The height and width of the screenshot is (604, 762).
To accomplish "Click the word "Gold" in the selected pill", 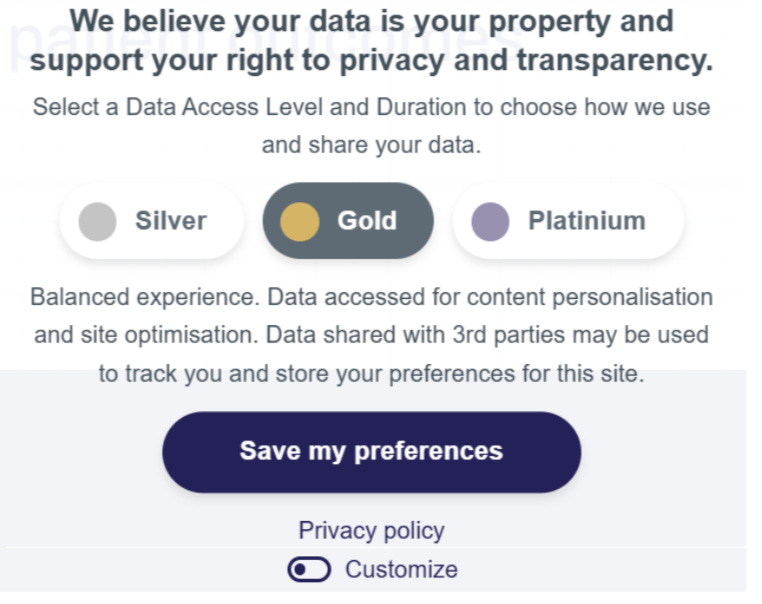I will click(367, 221).
